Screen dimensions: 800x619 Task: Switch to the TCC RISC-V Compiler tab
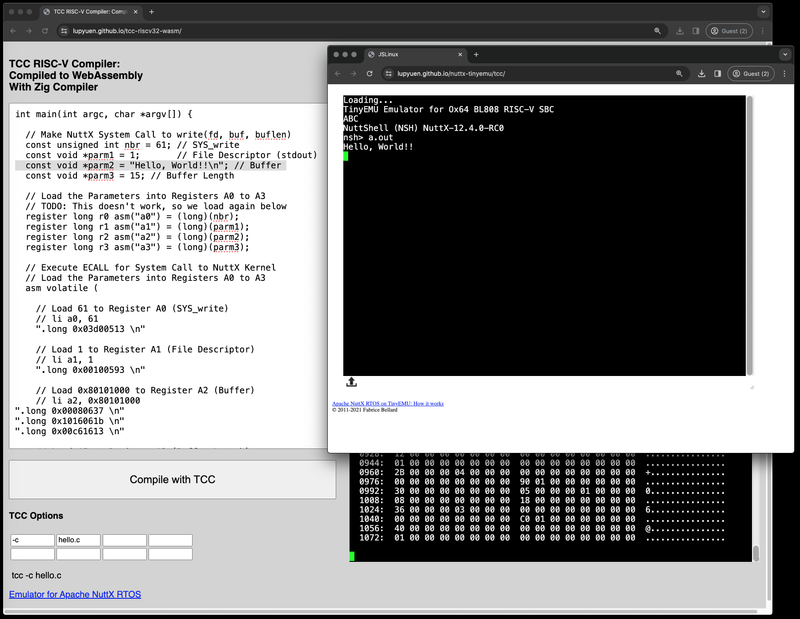tap(90, 12)
